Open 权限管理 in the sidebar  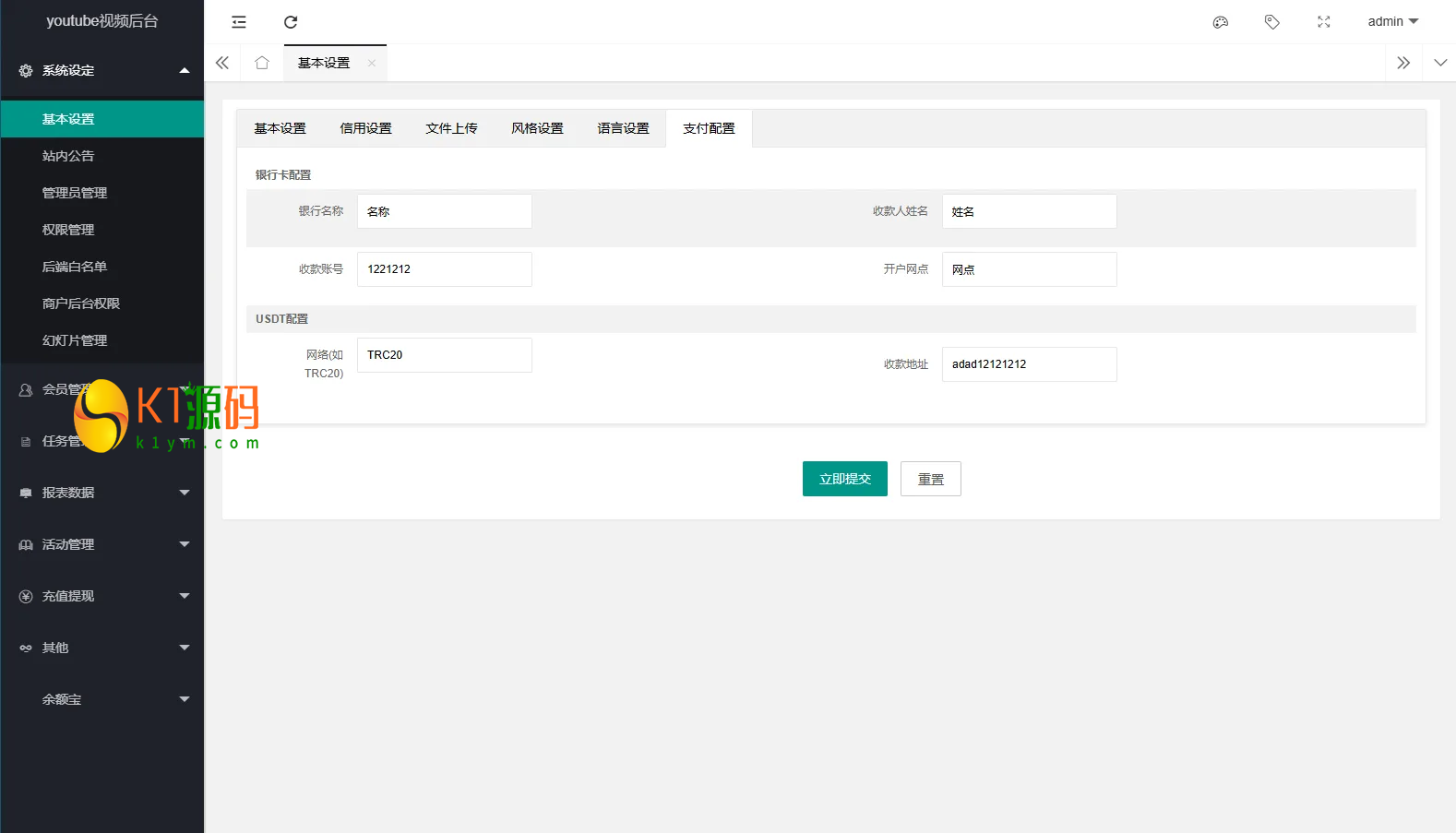click(x=102, y=230)
